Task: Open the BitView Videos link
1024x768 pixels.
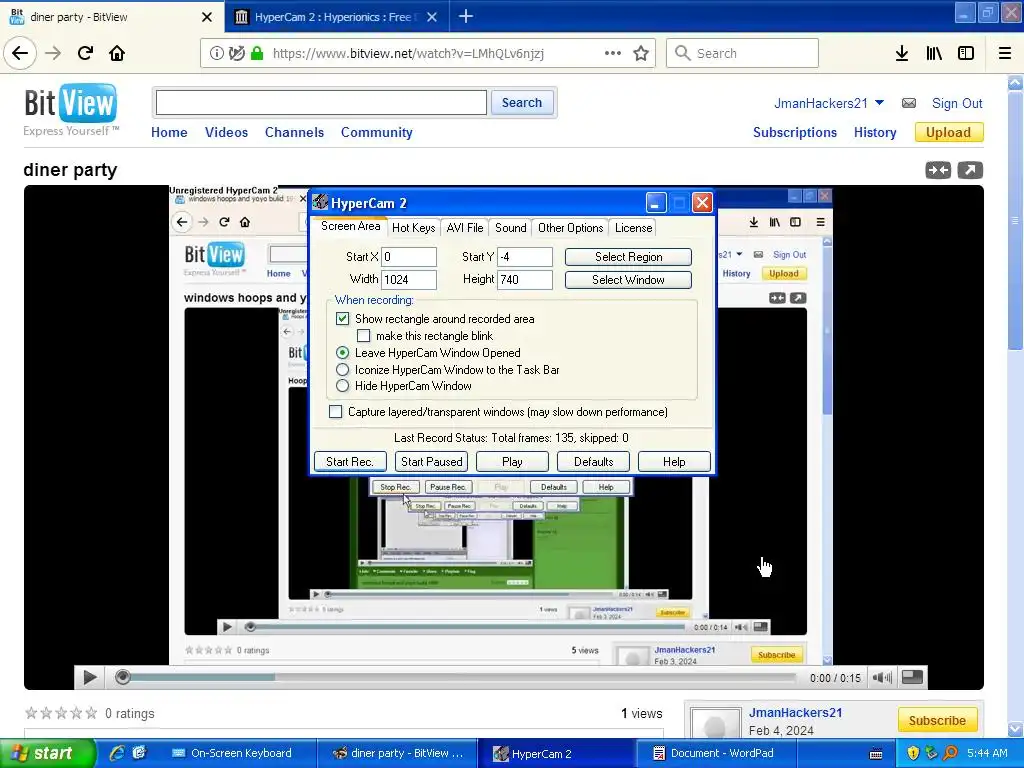Action: pos(226,133)
